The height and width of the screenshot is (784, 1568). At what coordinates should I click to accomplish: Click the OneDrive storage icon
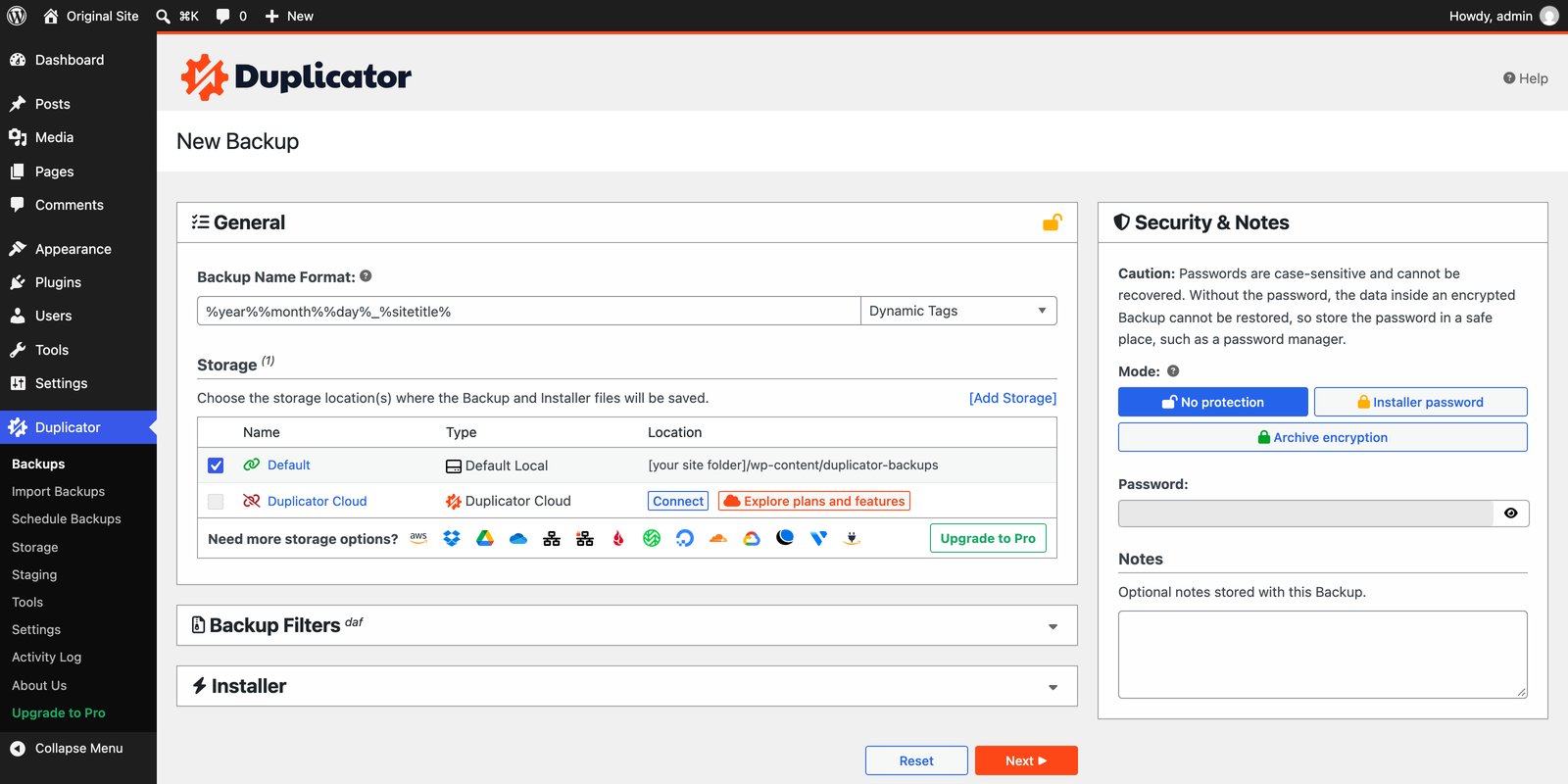coord(518,538)
